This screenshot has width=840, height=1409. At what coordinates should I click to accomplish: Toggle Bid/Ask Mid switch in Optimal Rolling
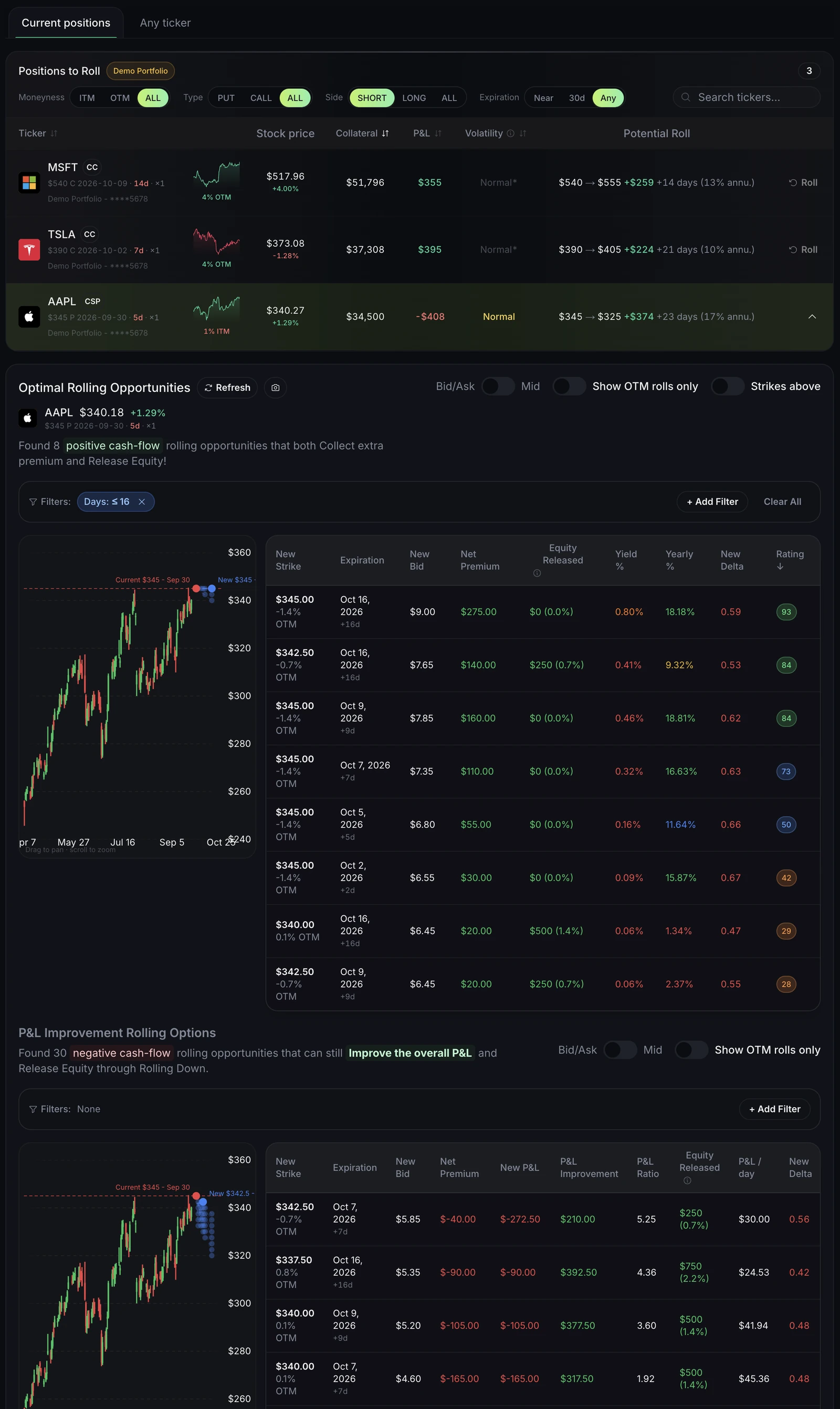point(498,387)
